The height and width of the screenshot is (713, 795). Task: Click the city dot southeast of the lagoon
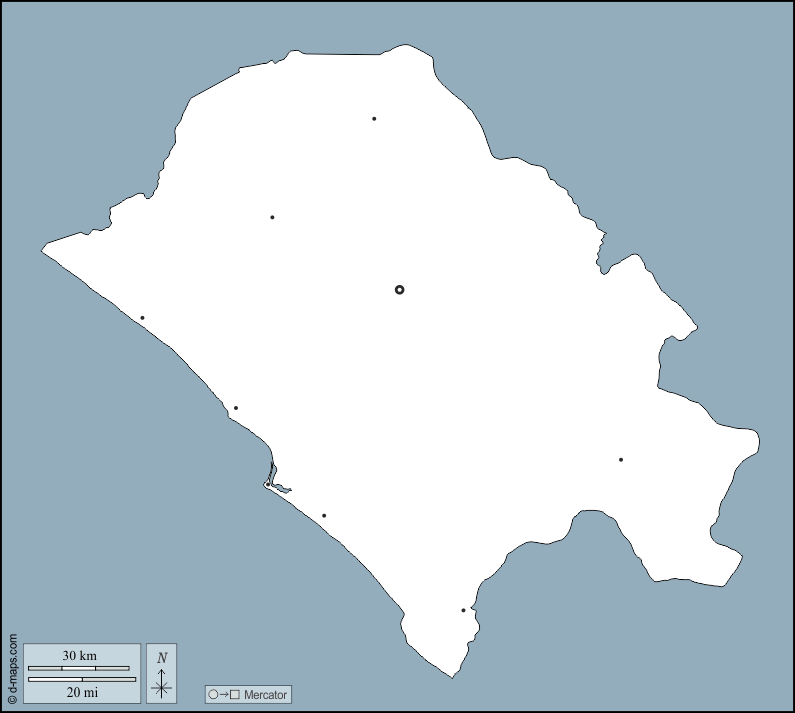click(x=324, y=516)
